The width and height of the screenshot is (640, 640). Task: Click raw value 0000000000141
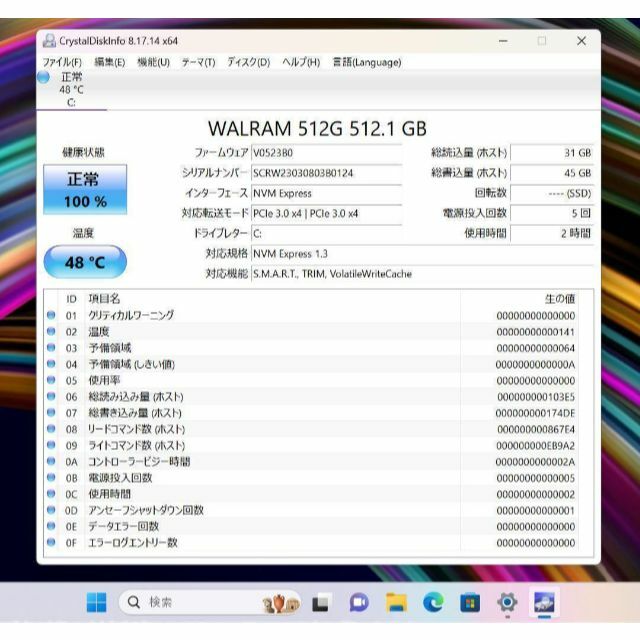(x=536, y=332)
